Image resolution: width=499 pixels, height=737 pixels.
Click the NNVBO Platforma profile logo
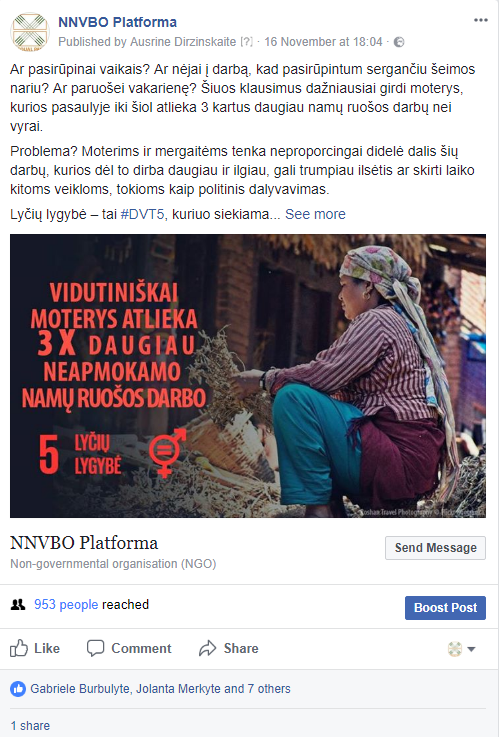30,31
